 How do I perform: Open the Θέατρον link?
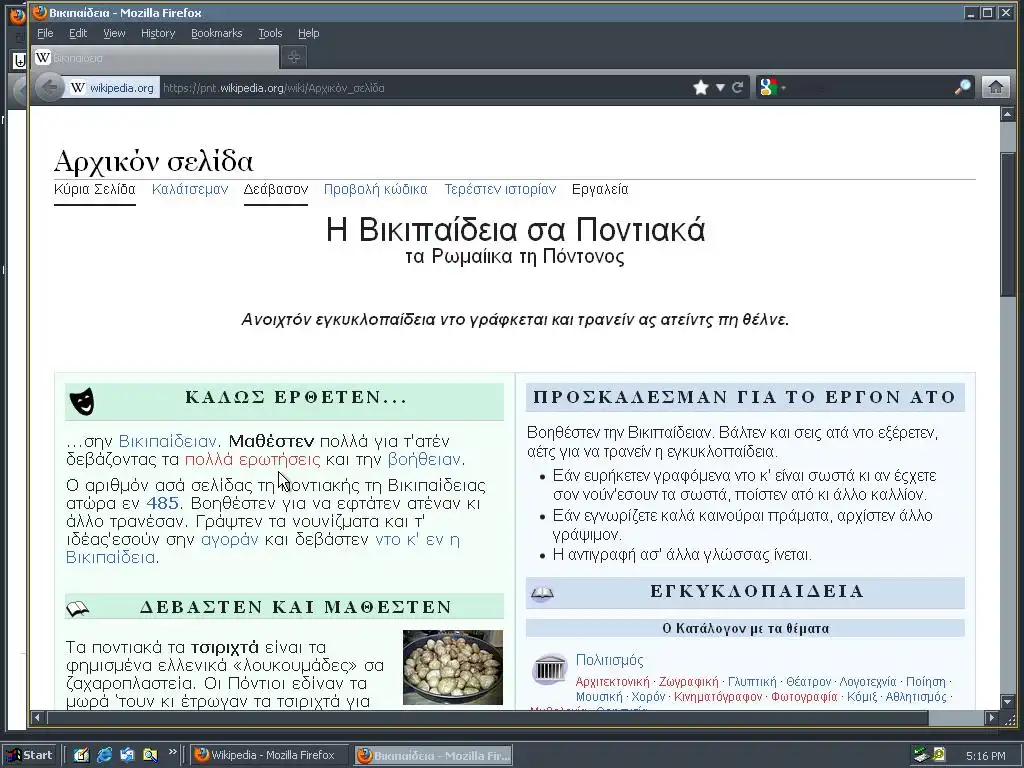click(808, 682)
